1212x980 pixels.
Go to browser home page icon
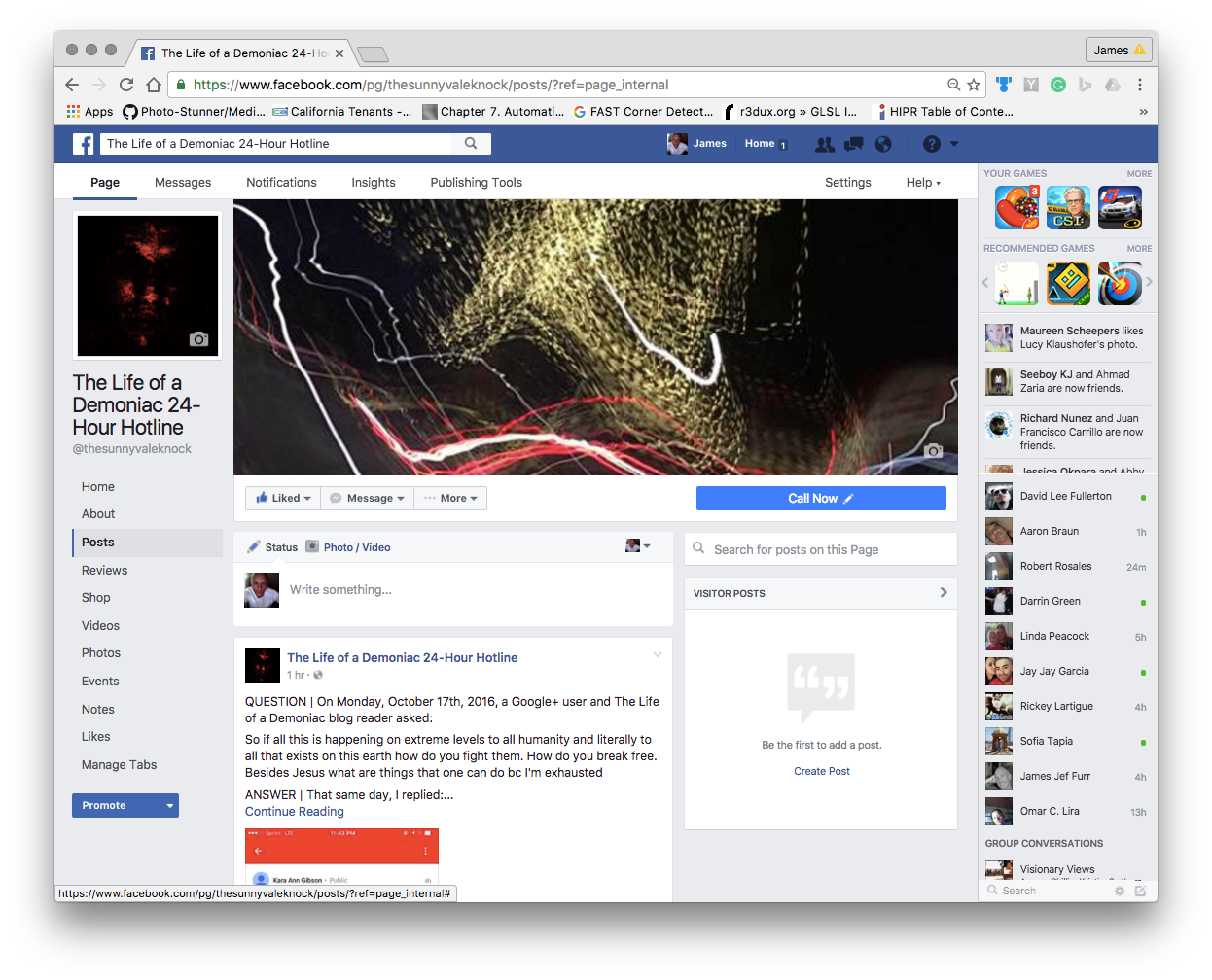pos(154,85)
